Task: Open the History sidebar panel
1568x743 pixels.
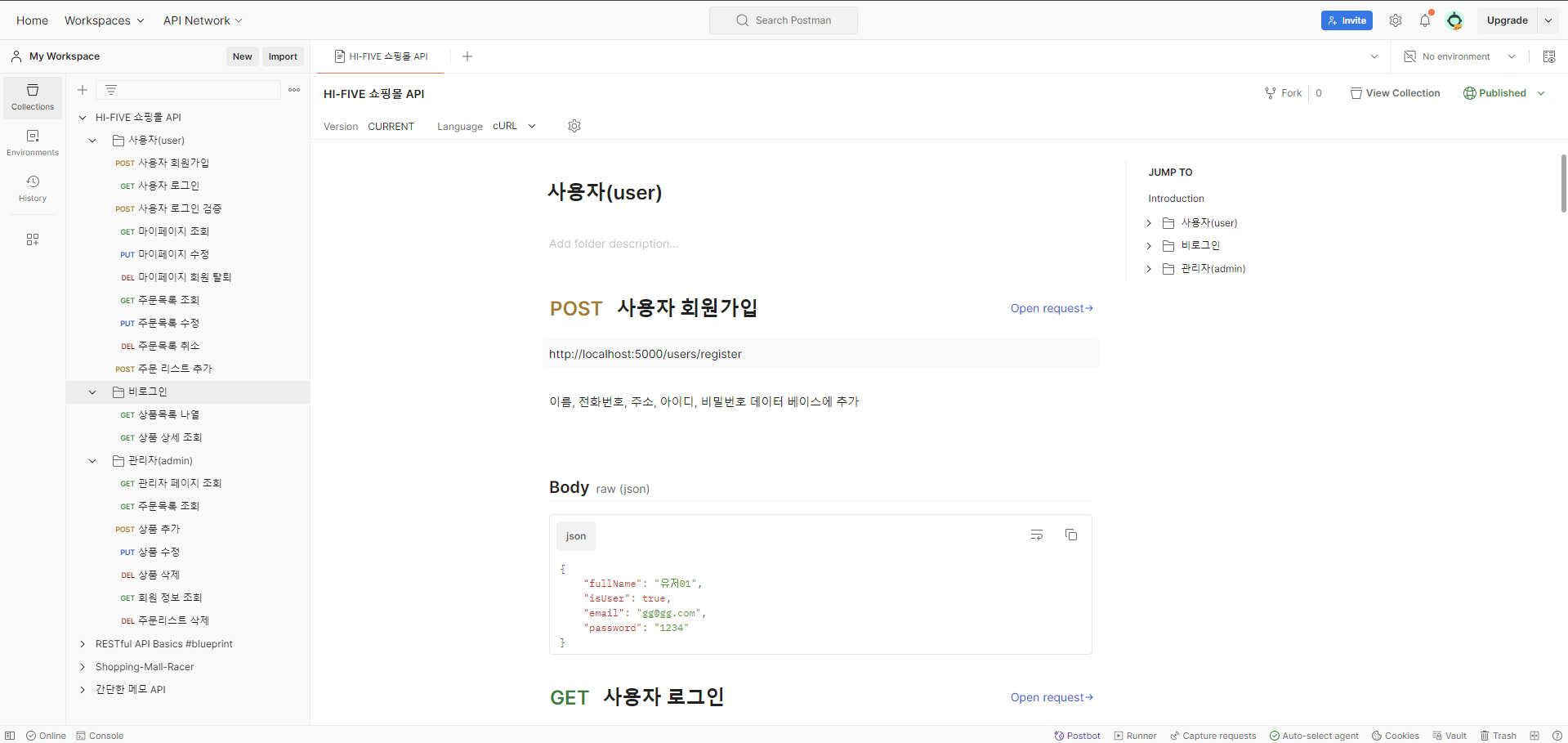Action: click(33, 189)
